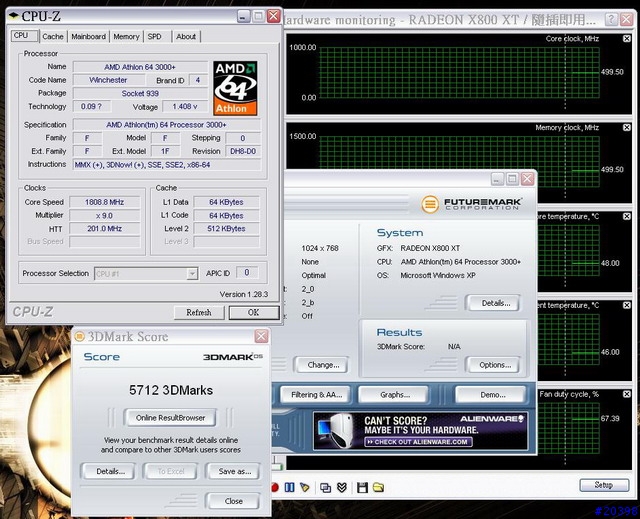Click the 3DMark Score window title icon
640x519 pixels.
click(80, 336)
